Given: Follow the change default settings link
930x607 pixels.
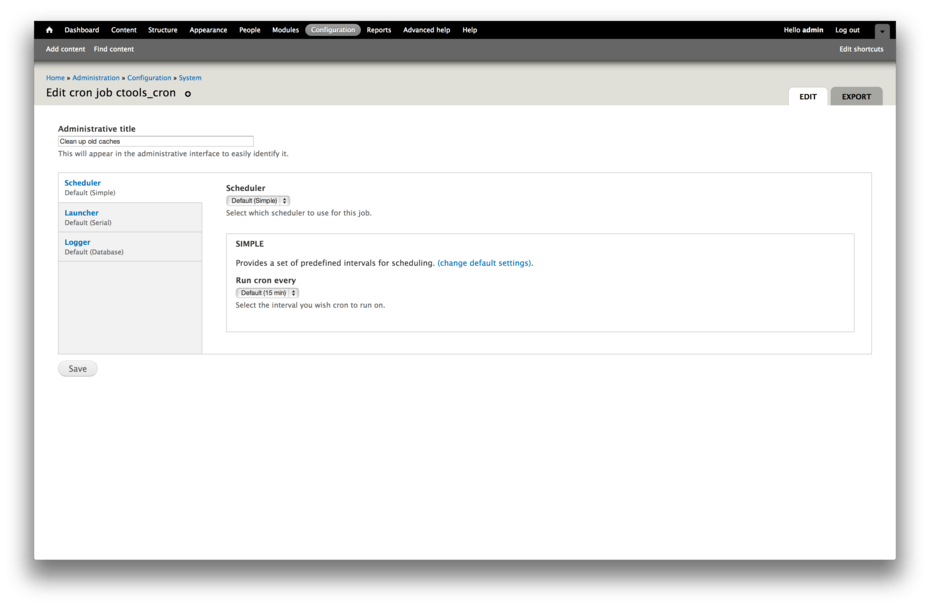Looking at the screenshot, I should 484,263.
